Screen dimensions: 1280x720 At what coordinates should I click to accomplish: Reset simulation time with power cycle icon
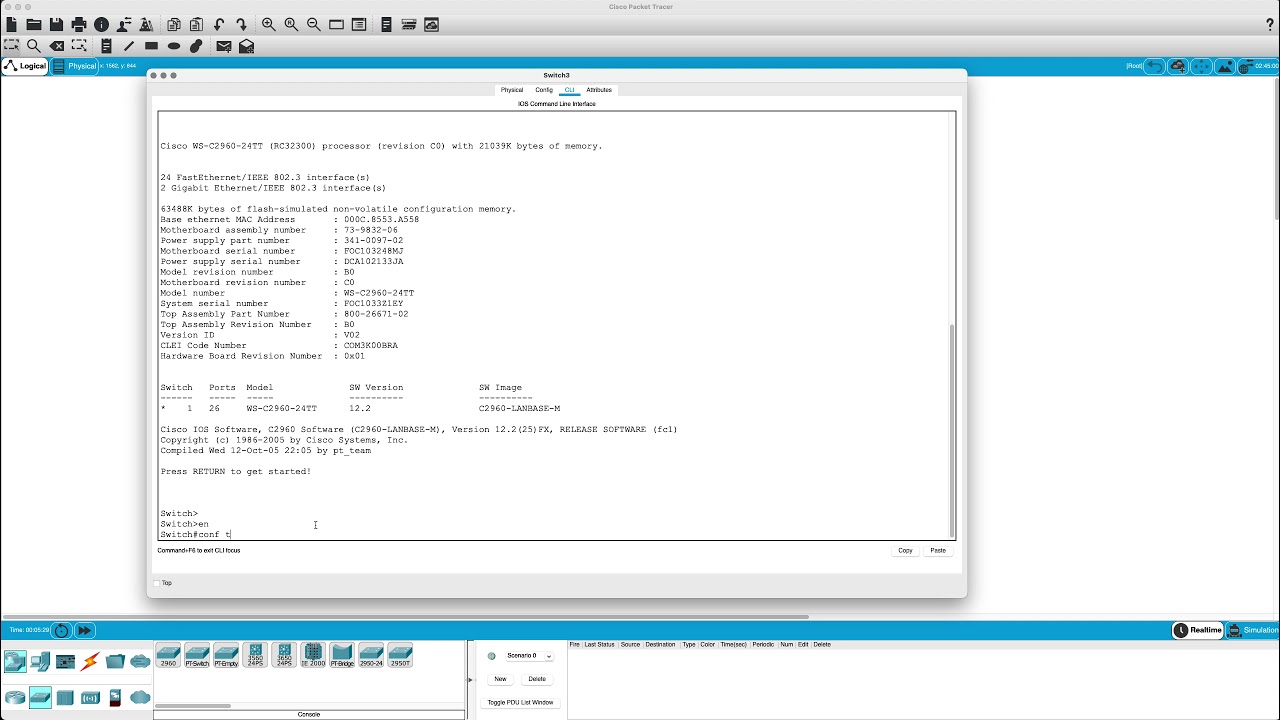click(62, 630)
